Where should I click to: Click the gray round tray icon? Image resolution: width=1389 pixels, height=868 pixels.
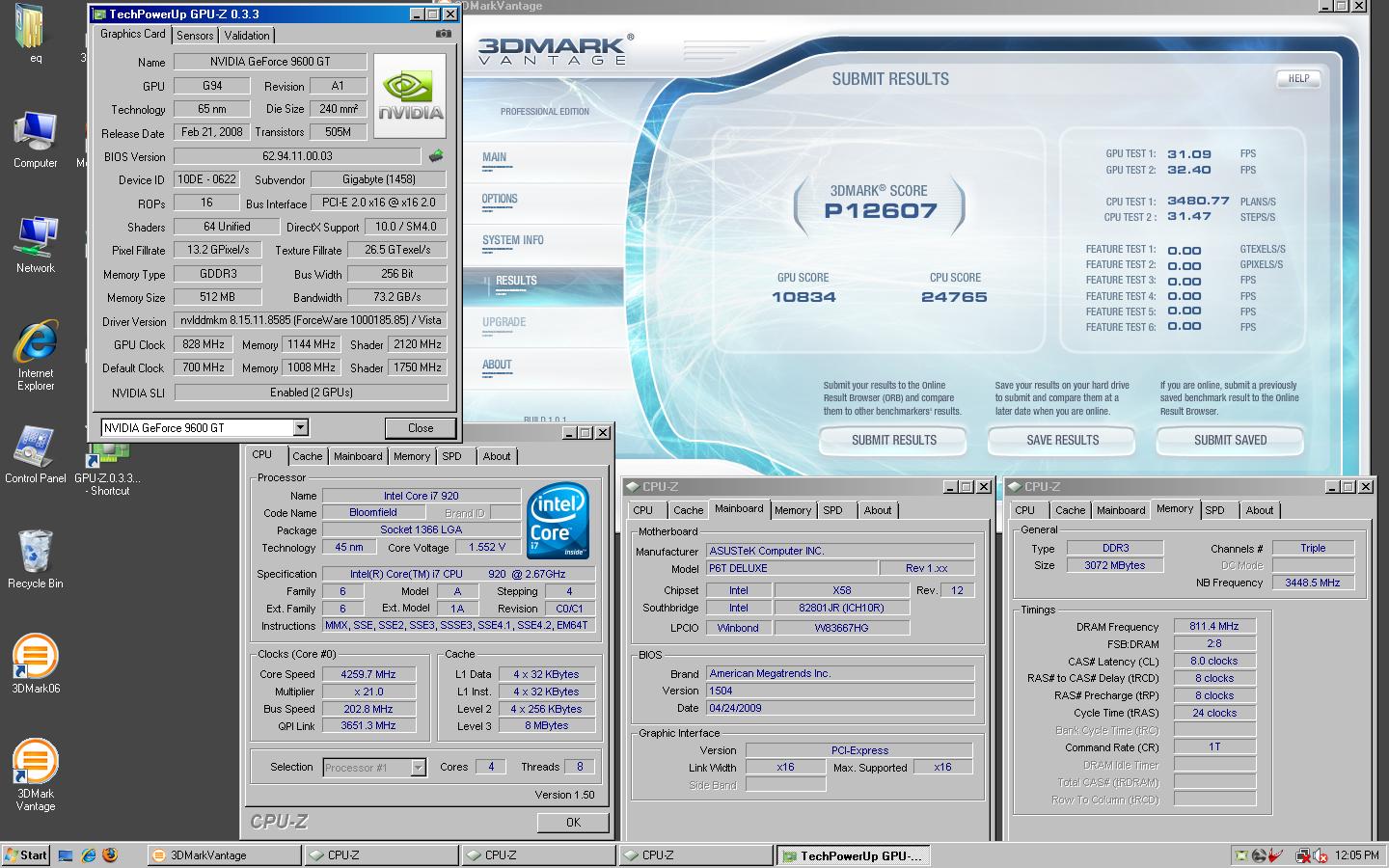1259,855
